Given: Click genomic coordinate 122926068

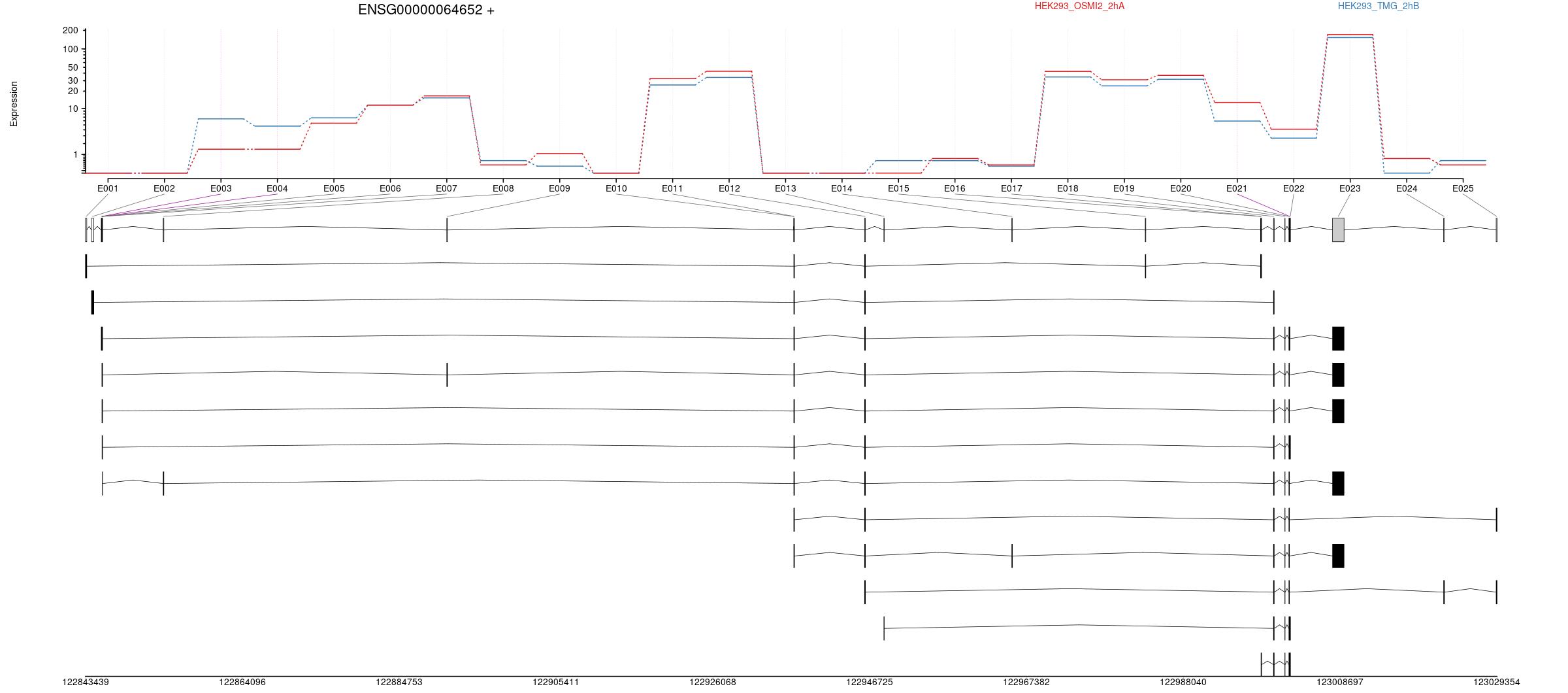Looking at the screenshot, I should pyautogui.click(x=713, y=682).
